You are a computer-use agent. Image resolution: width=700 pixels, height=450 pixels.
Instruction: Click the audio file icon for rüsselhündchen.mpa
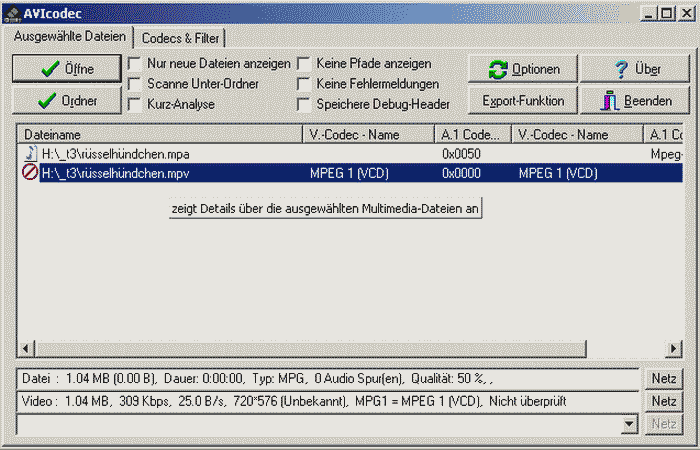(30, 154)
